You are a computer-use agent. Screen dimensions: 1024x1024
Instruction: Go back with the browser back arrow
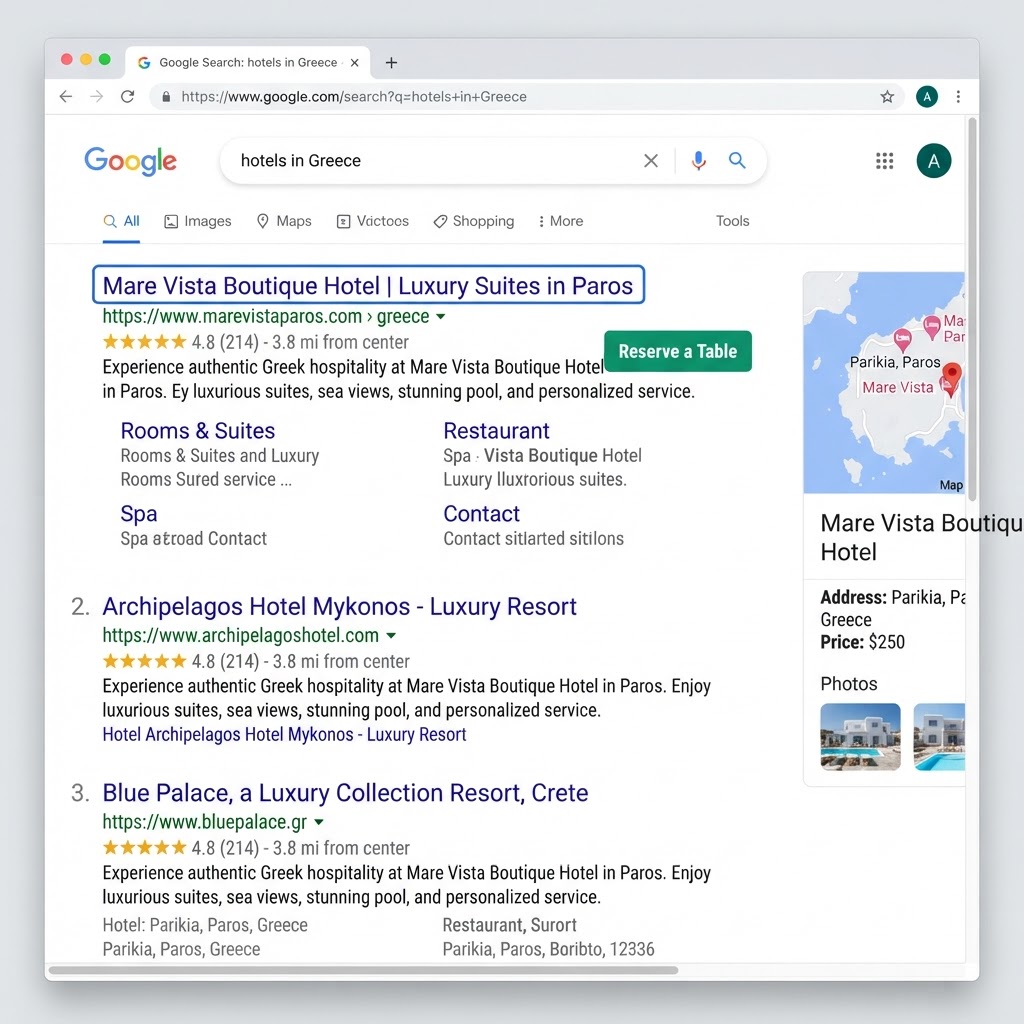[x=66, y=97]
